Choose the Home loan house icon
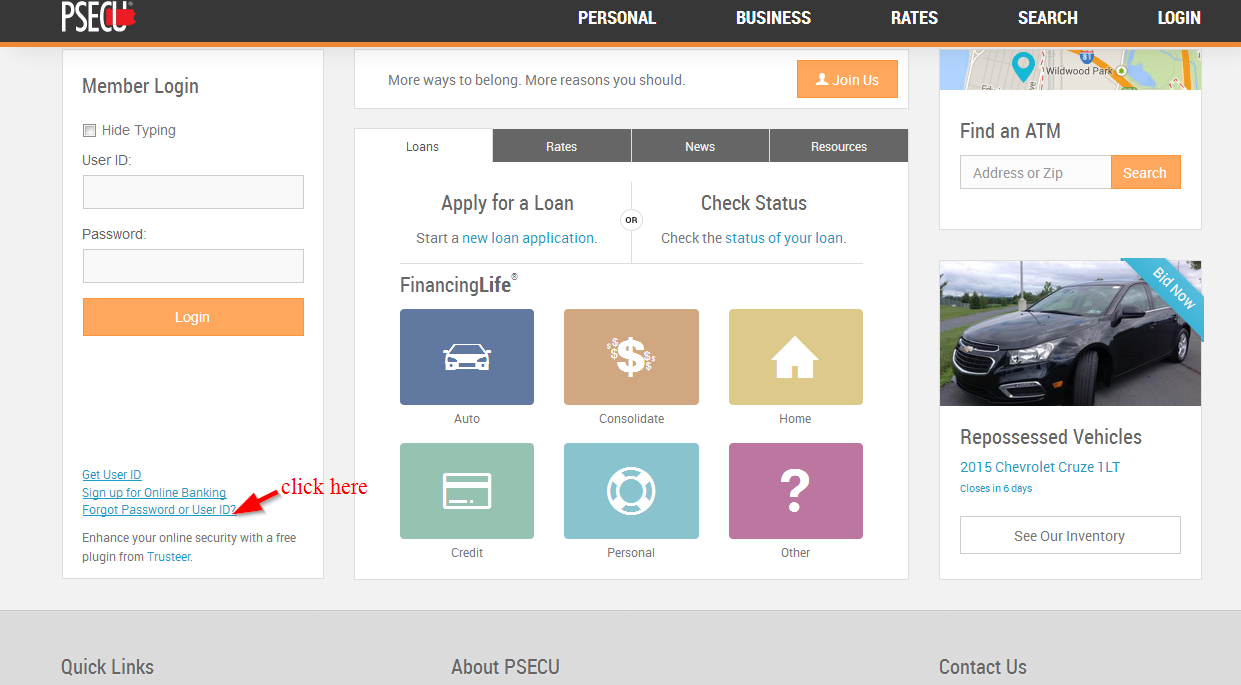 click(x=795, y=357)
